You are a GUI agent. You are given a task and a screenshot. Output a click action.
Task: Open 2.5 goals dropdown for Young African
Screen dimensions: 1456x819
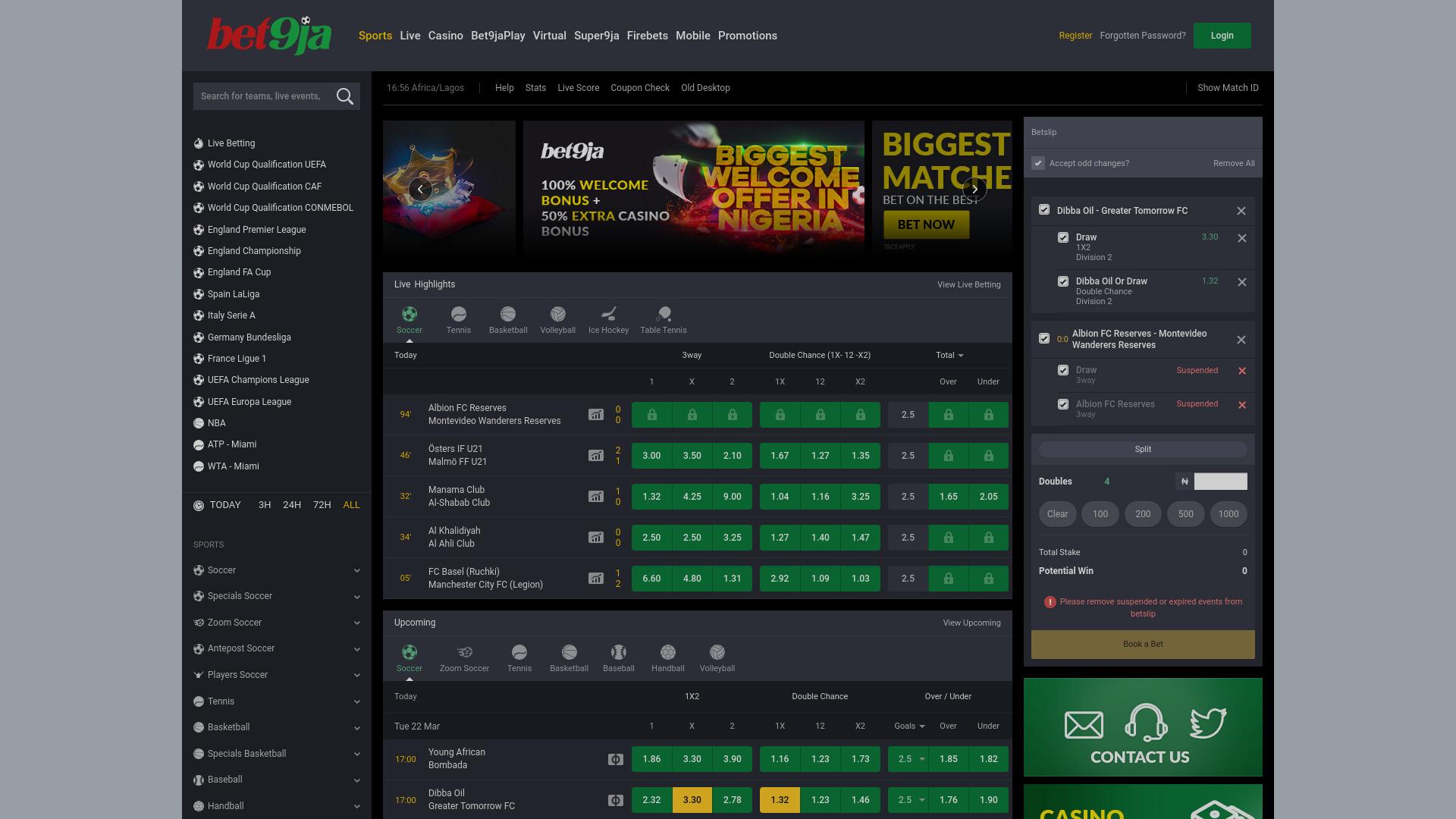908,759
